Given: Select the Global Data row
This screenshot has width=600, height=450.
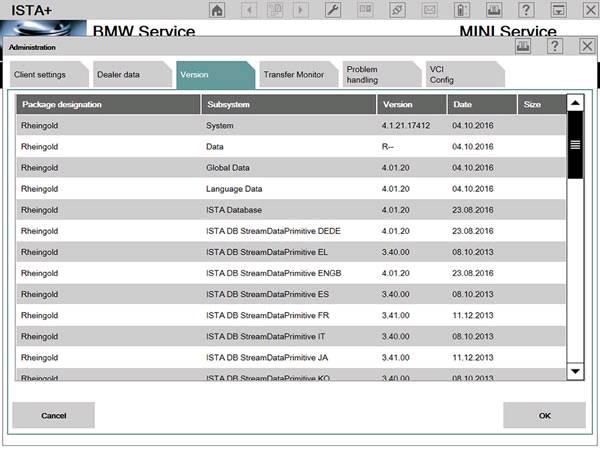Looking at the screenshot, I should click(291, 168).
